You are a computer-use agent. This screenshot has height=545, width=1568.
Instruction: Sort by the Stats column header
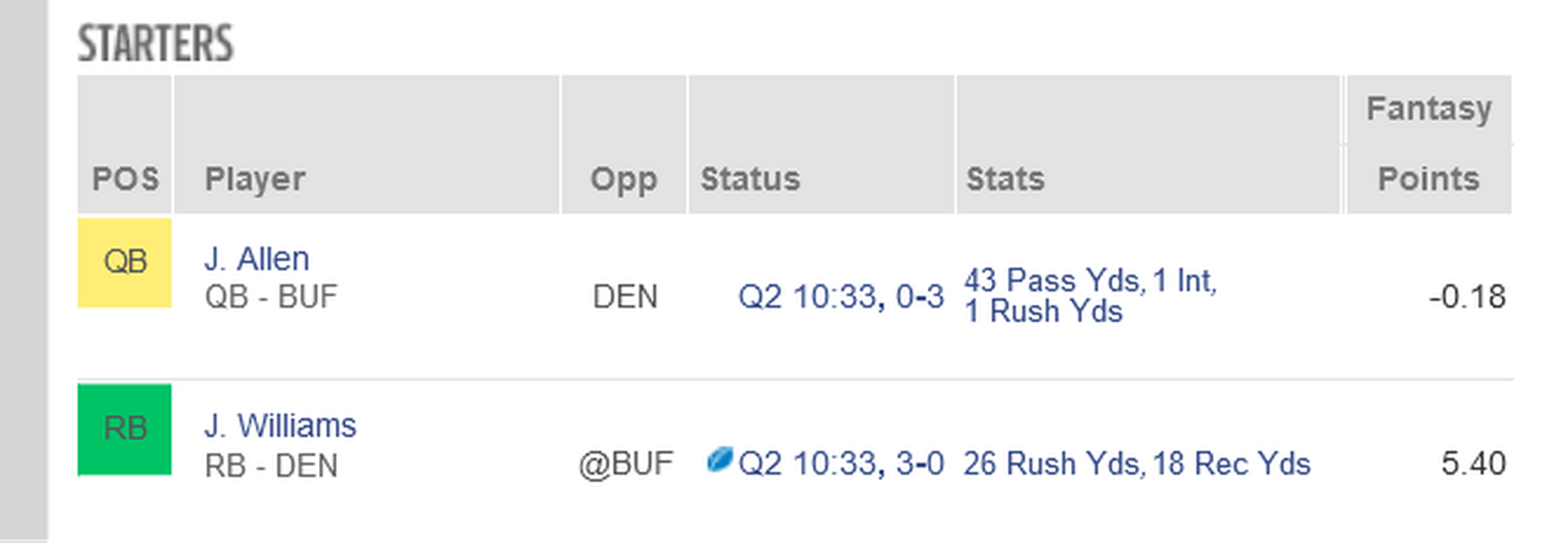1006,179
